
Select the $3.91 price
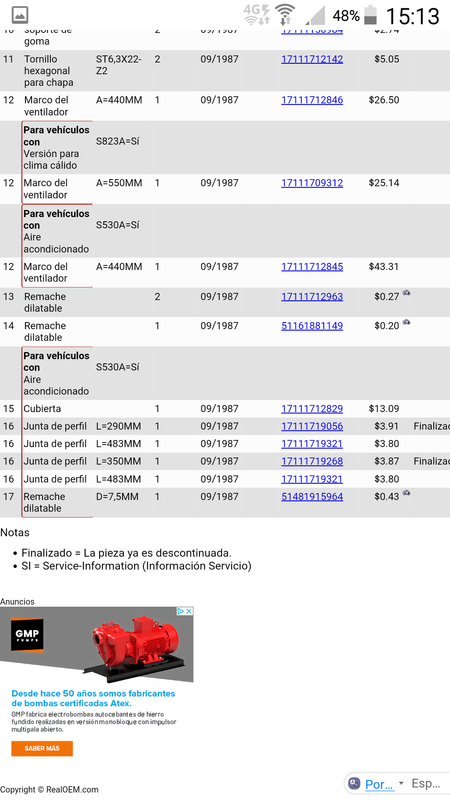[387, 427]
